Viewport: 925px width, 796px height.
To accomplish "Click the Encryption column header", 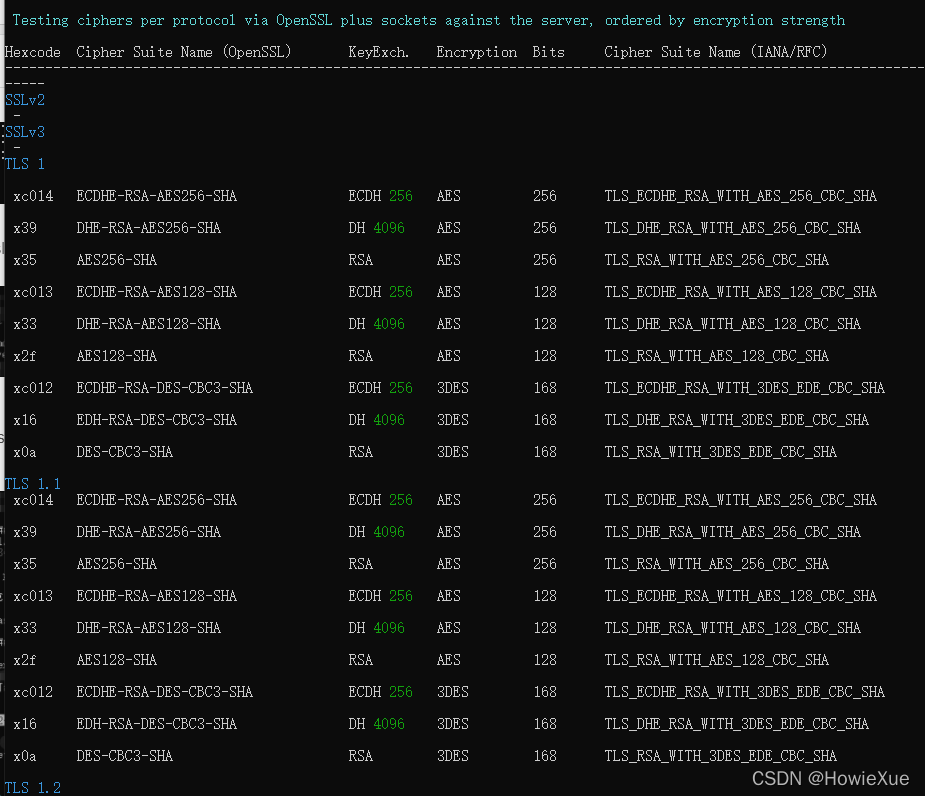I will pyautogui.click(x=477, y=53).
